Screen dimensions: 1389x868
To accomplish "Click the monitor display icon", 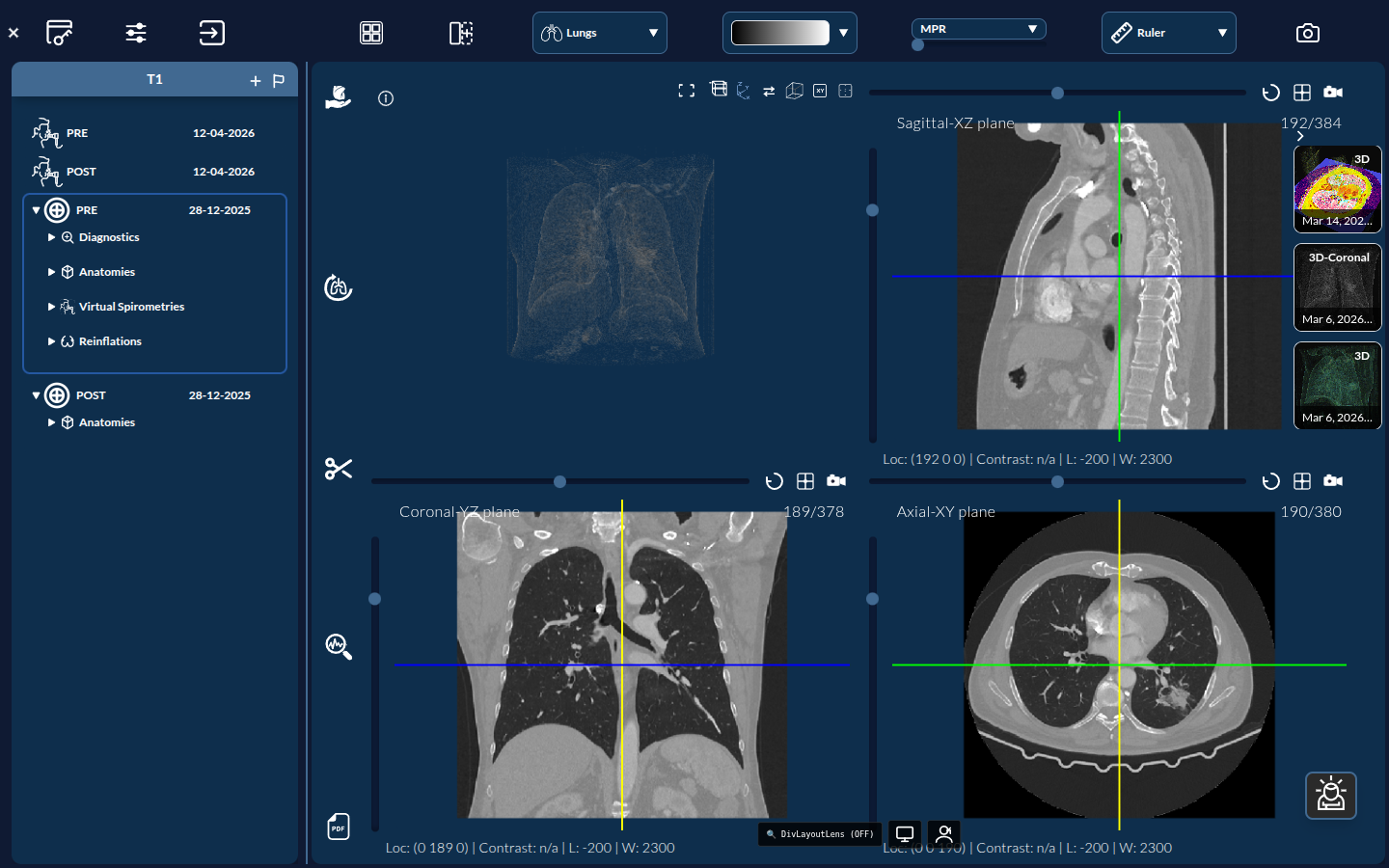I will click(x=905, y=833).
